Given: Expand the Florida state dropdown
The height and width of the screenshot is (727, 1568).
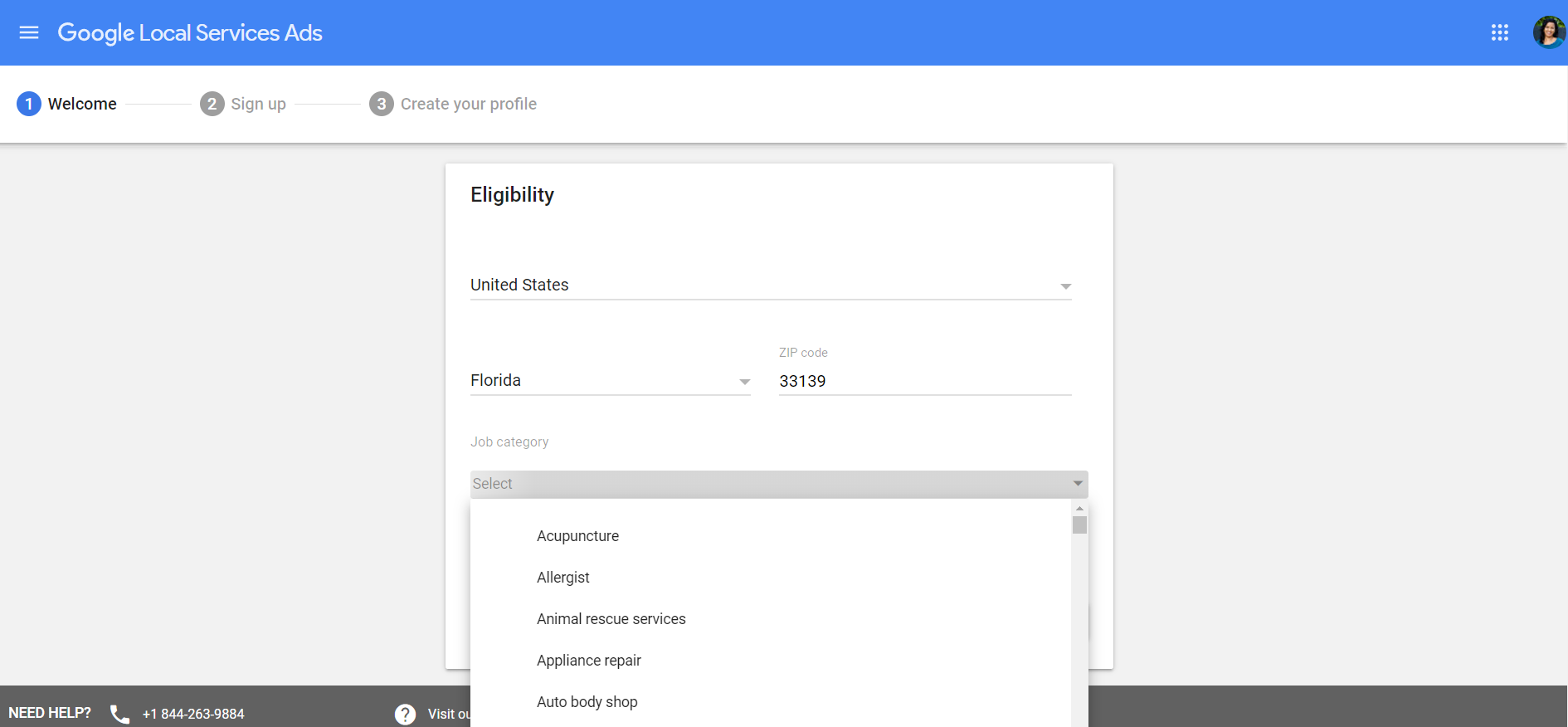Looking at the screenshot, I should tap(610, 381).
